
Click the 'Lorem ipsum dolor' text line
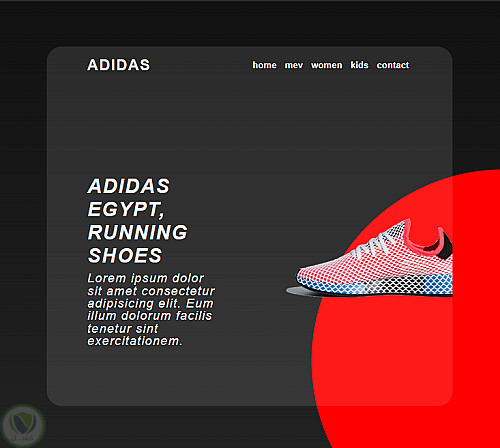145,278
